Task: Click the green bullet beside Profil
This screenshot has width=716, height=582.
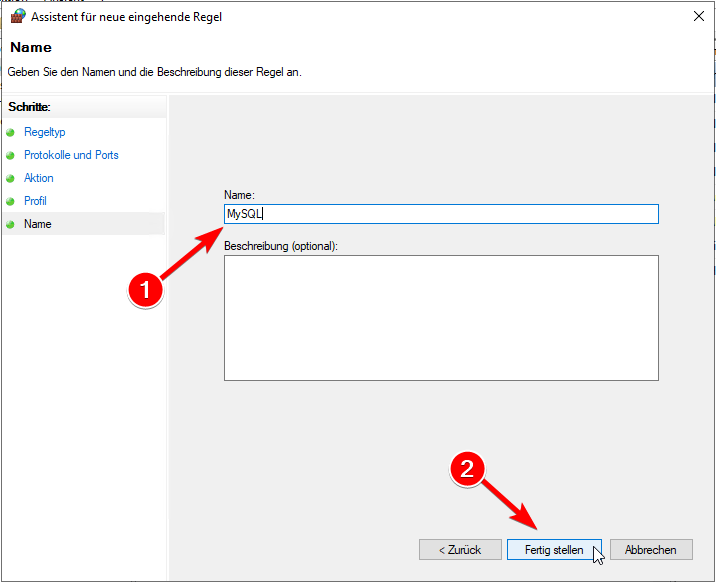Action: point(10,201)
